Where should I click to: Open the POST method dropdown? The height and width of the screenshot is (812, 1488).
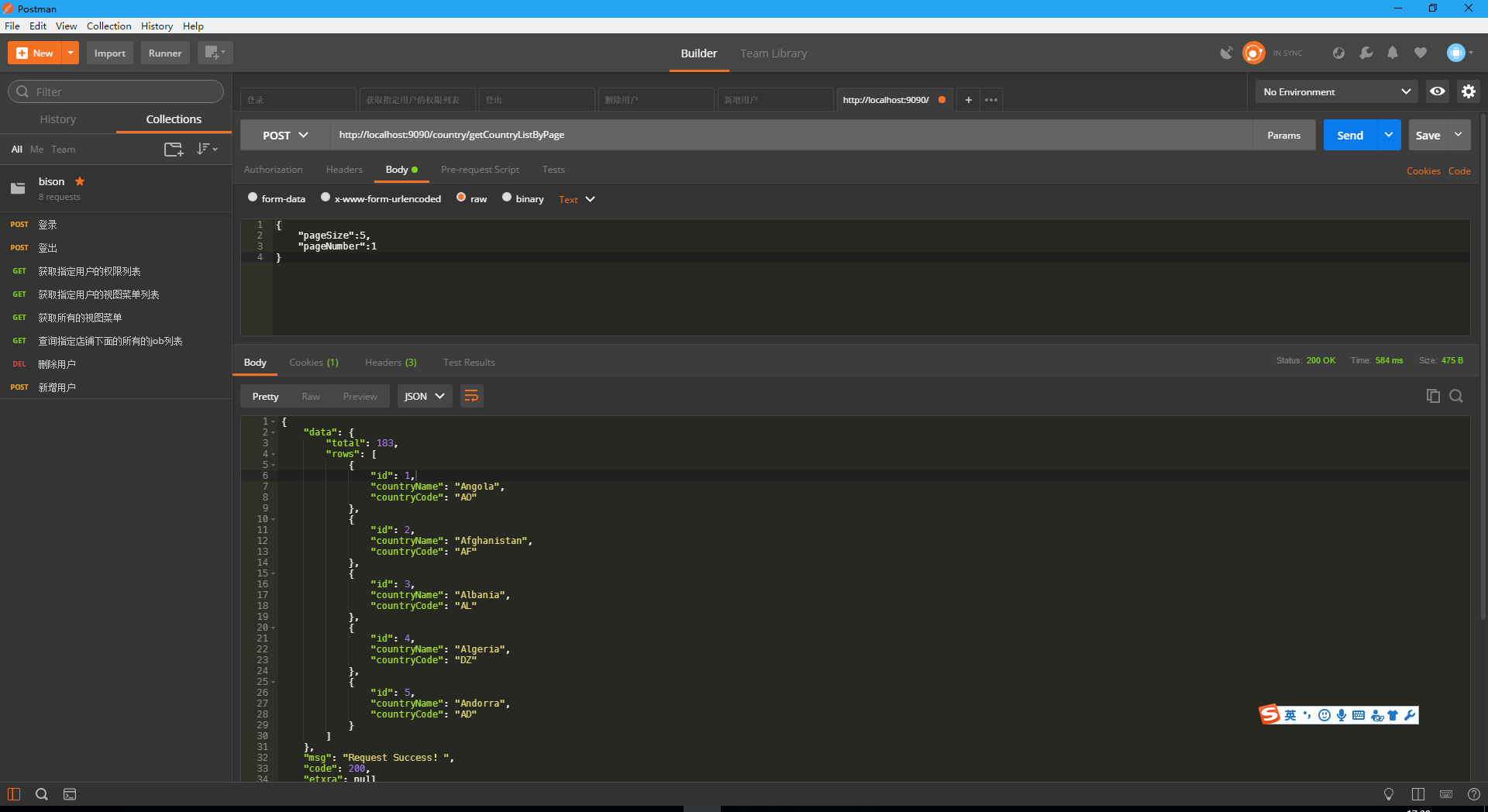click(284, 135)
